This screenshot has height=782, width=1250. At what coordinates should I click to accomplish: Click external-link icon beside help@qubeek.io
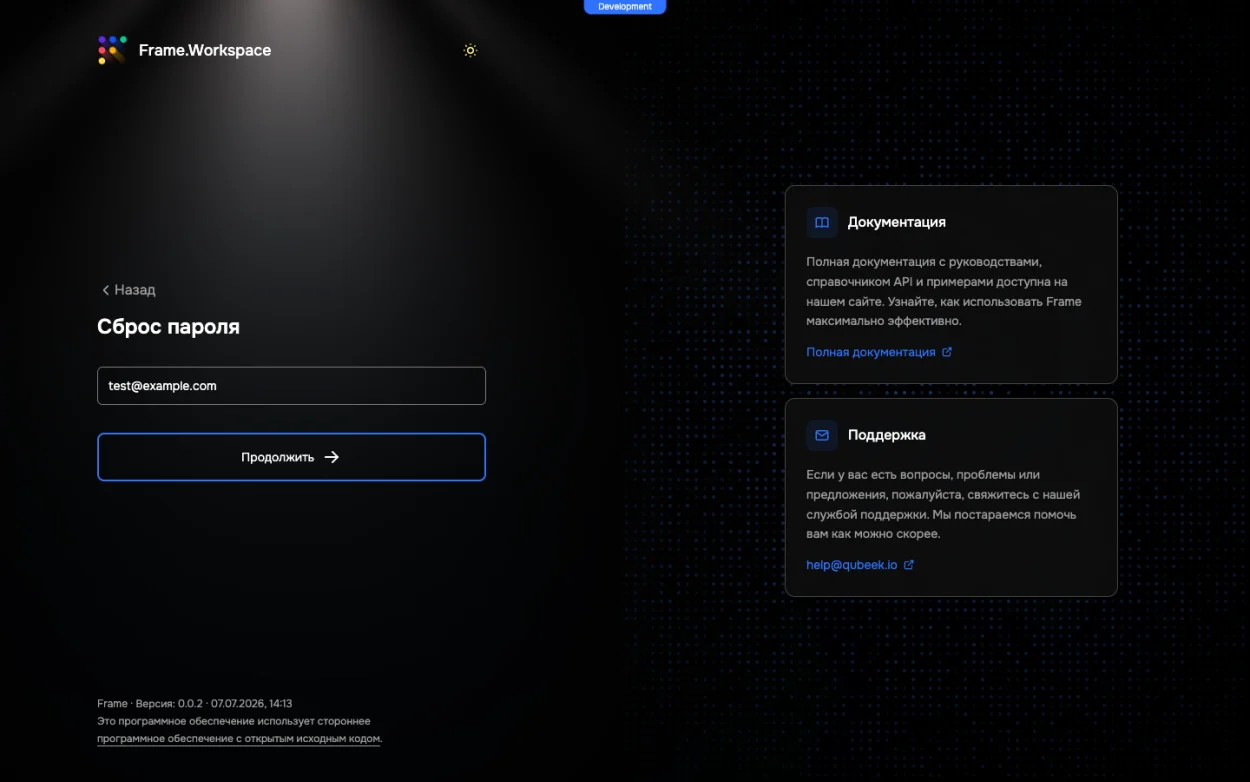coord(909,565)
